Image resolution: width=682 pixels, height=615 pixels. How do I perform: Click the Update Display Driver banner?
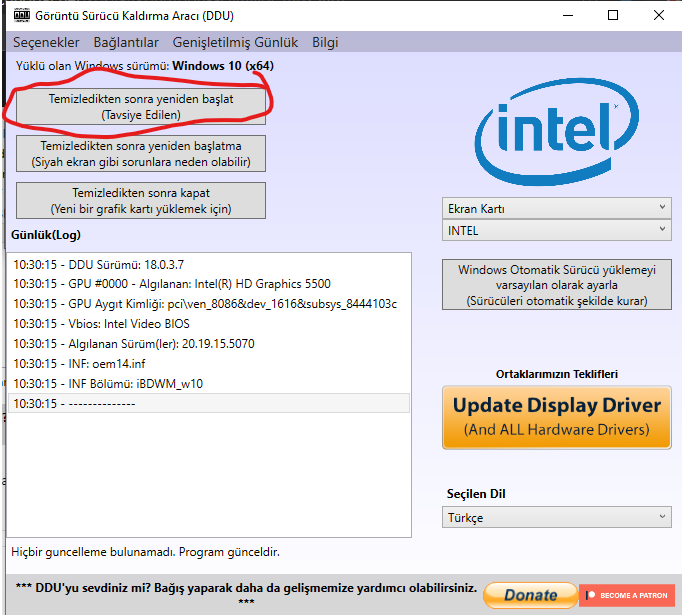click(x=557, y=417)
